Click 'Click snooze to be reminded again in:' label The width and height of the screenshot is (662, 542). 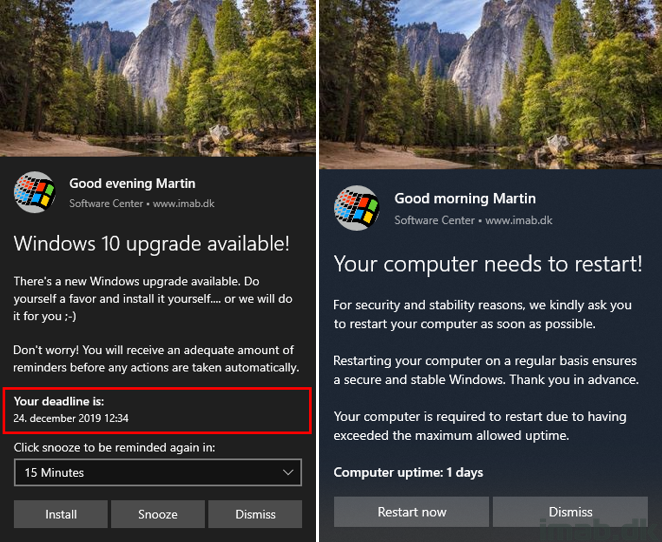[114, 447]
